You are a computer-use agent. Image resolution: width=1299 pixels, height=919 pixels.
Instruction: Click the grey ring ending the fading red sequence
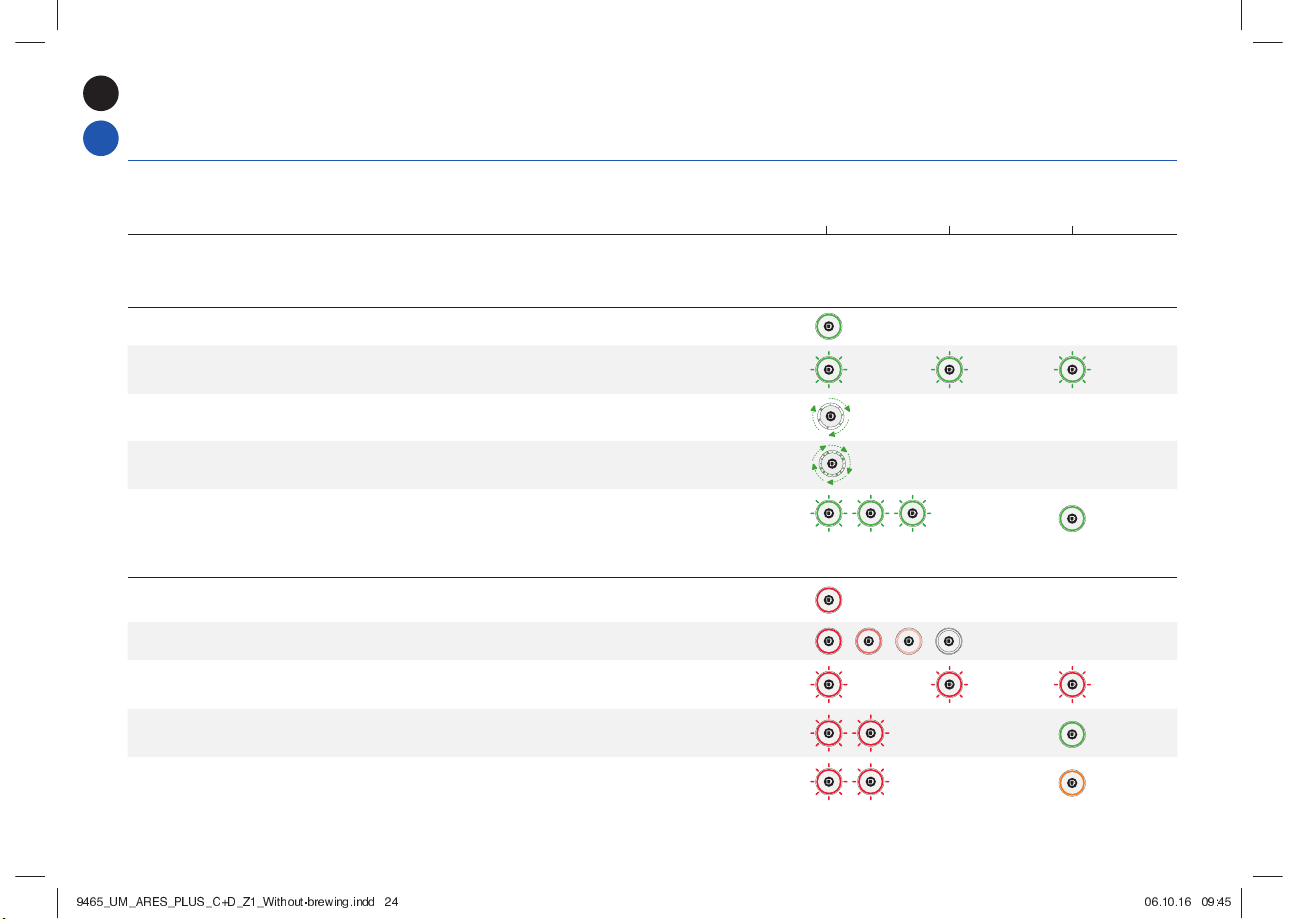[948, 641]
